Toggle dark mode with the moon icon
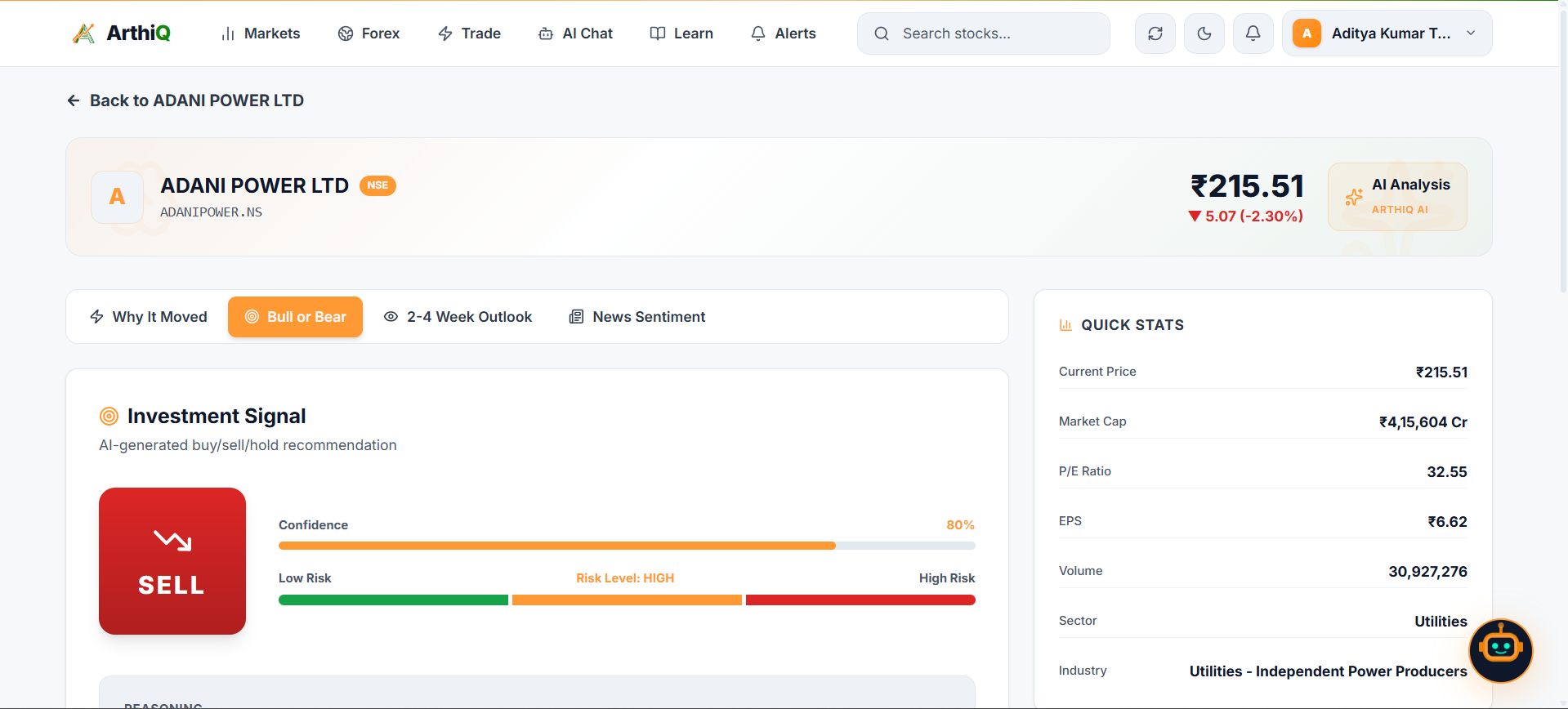The width and height of the screenshot is (1568, 709). (1204, 33)
